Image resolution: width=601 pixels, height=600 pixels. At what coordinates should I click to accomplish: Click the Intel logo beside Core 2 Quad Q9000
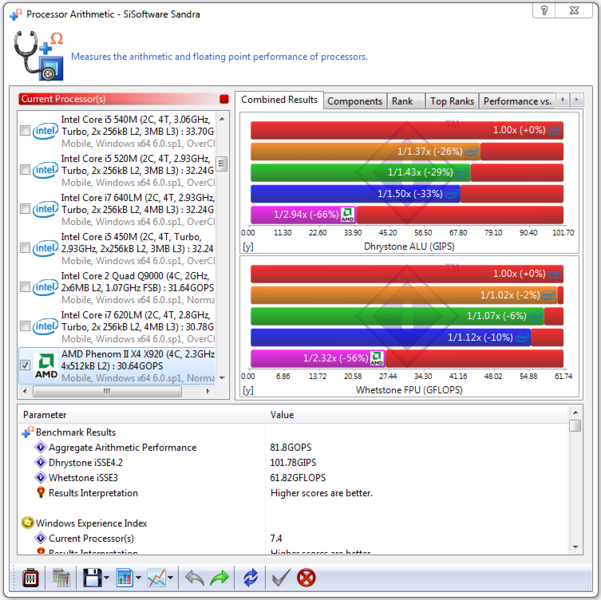coord(45,288)
